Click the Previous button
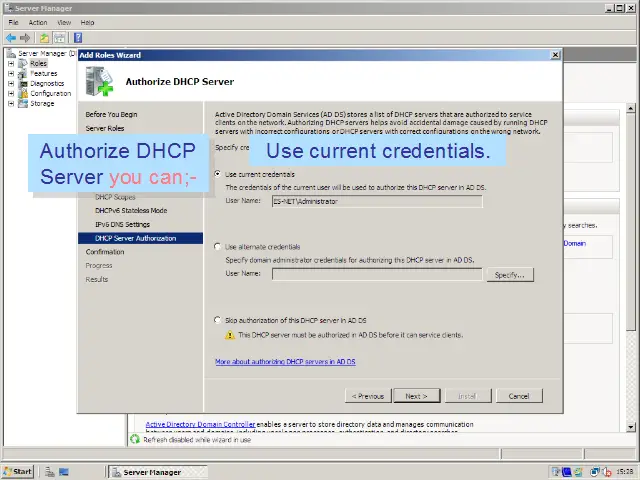Screen dimensions: 640x480 tap(368, 396)
